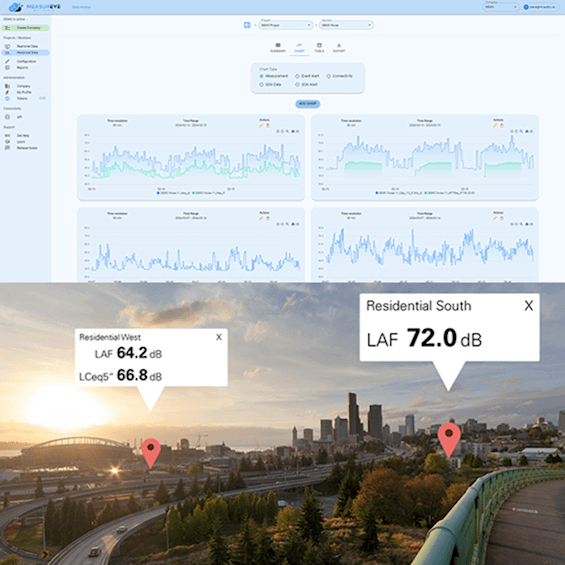The width and height of the screenshot is (565, 565).
Task: Open the user account menu in the header
Action: 540,7
